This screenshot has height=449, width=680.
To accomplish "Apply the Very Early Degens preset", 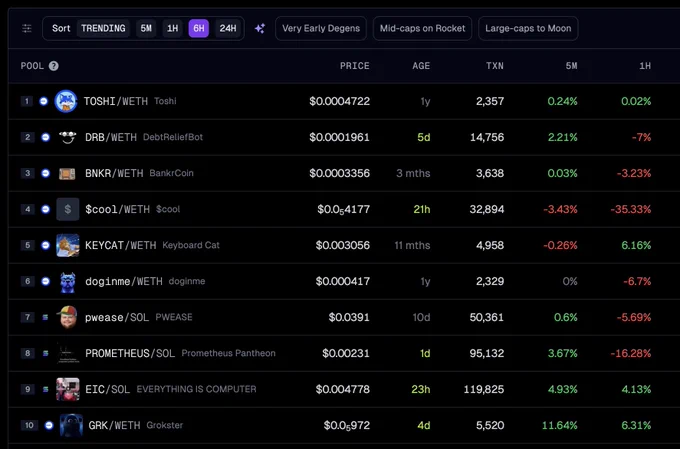I will tap(321, 29).
